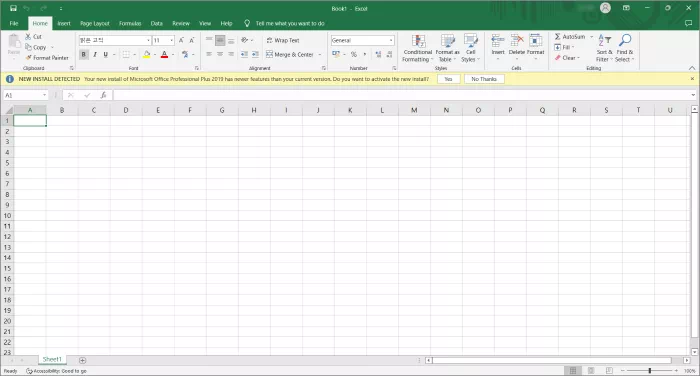
Task: Toggle Wrap Text
Action: (283, 40)
